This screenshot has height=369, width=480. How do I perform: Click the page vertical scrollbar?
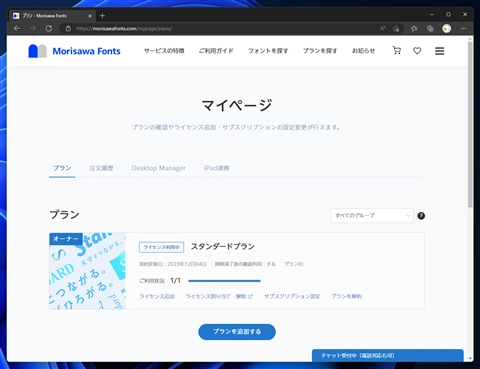[470, 125]
